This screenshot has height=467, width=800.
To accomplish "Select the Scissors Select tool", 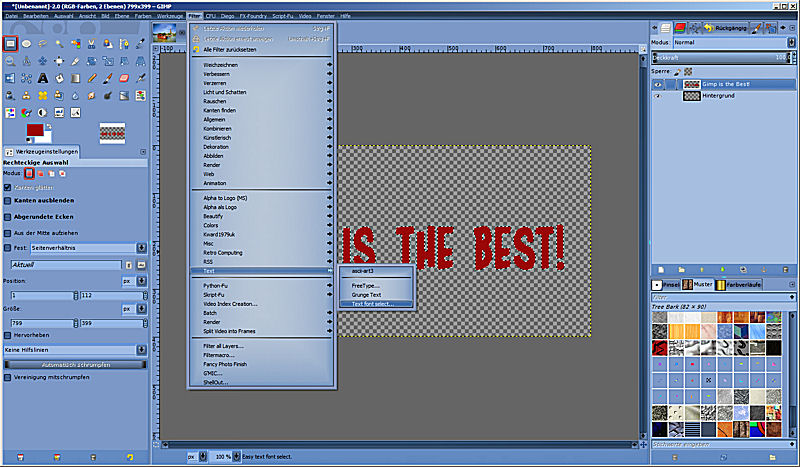I will click(92, 44).
